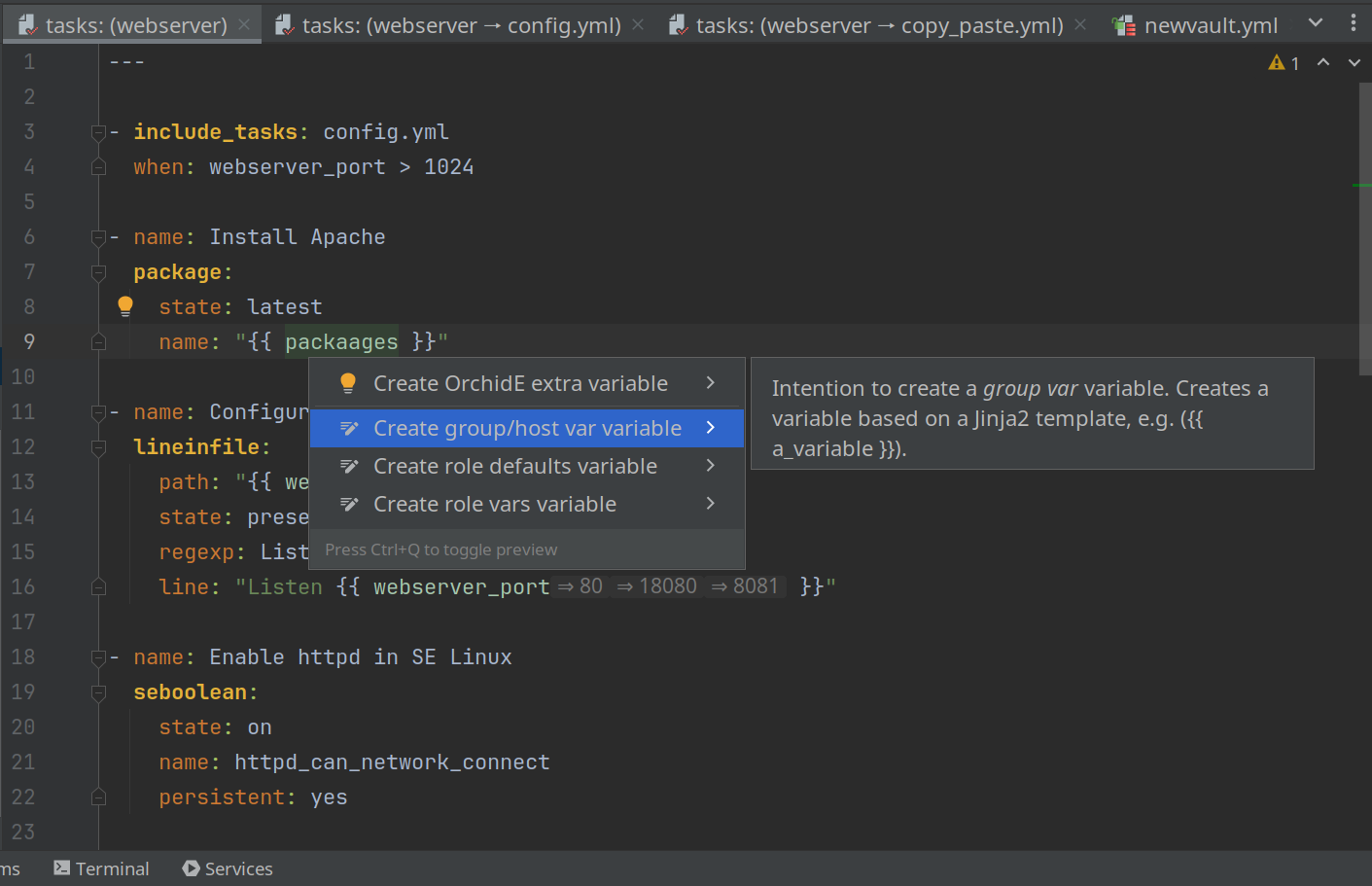Collapse the package block on line 7

98,272
